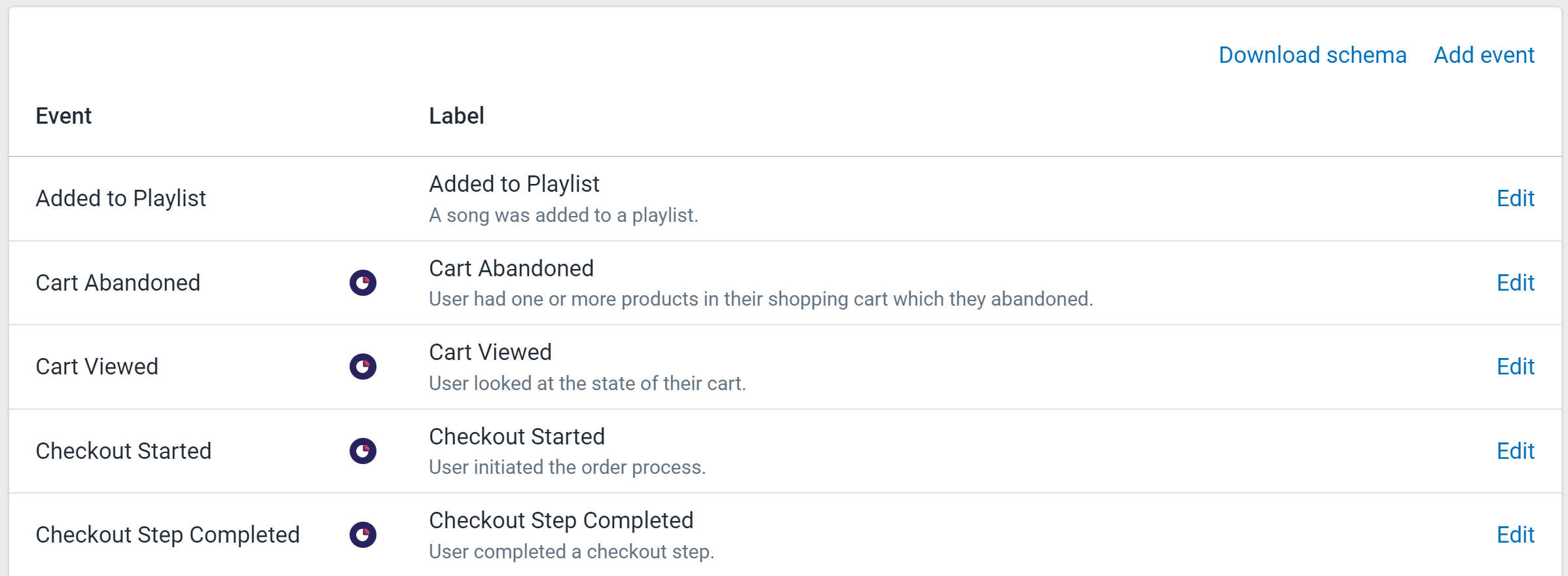1568x576 pixels.
Task: Click the pie icon beside Cart Viewed
Action: (x=363, y=367)
